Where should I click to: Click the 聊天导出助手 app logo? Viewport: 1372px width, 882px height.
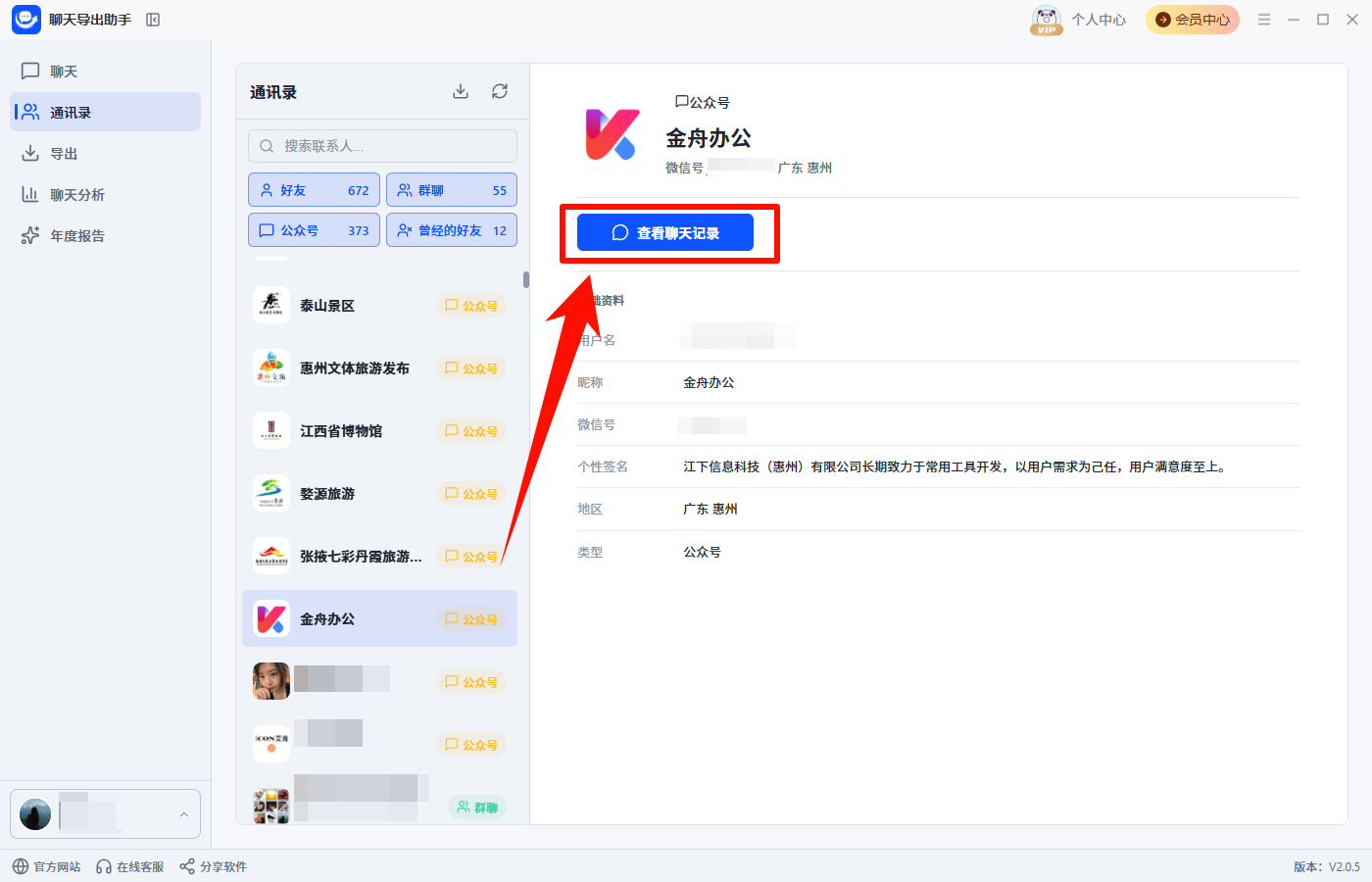click(x=26, y=20)
